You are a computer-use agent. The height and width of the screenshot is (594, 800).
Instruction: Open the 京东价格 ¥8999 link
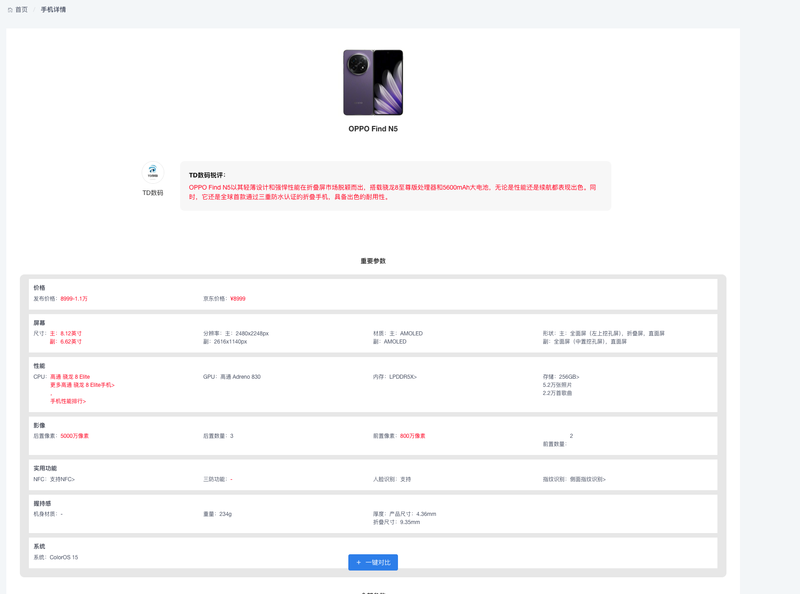point(238,299)
